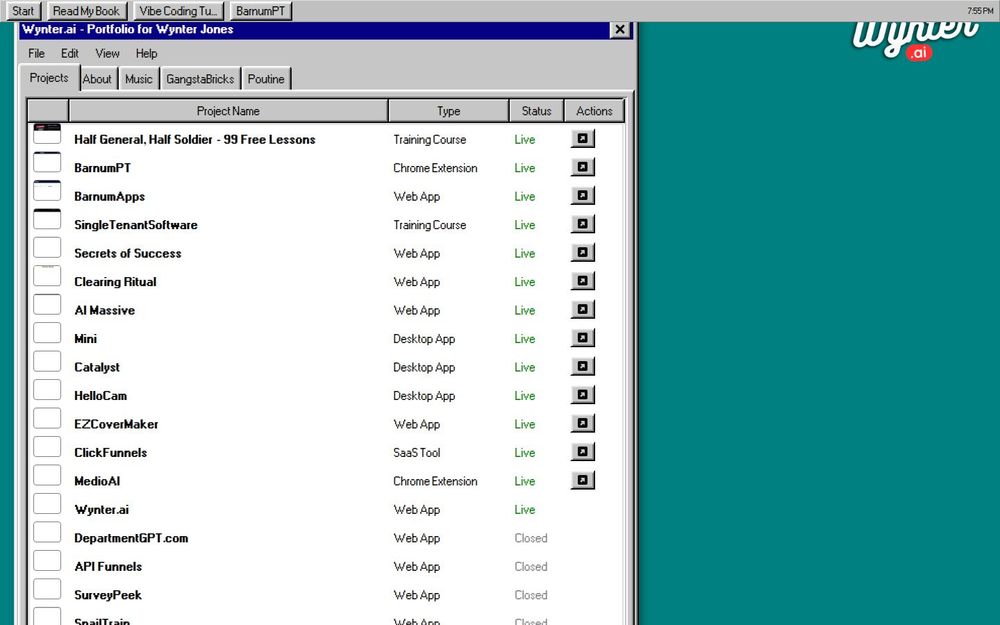This screenshot has width=1000, height=625.
Task: Click the AI Massive thumbnail
Action: point(47,304)
